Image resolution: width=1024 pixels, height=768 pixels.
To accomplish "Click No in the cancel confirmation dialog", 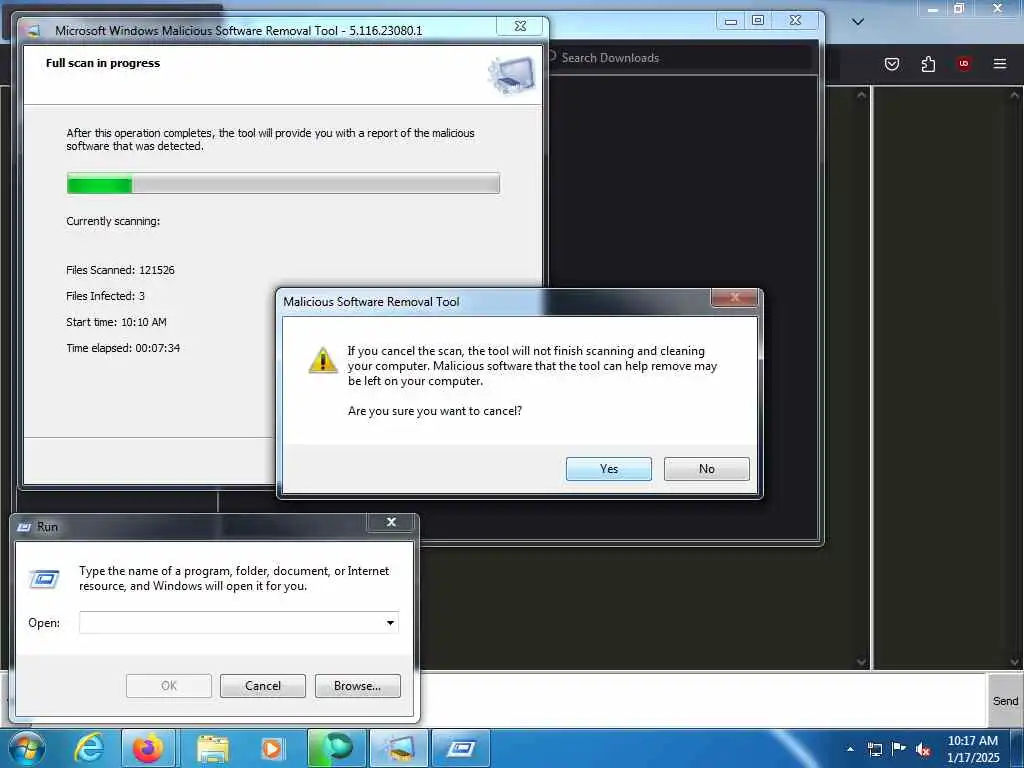I will tap(707, 469).
